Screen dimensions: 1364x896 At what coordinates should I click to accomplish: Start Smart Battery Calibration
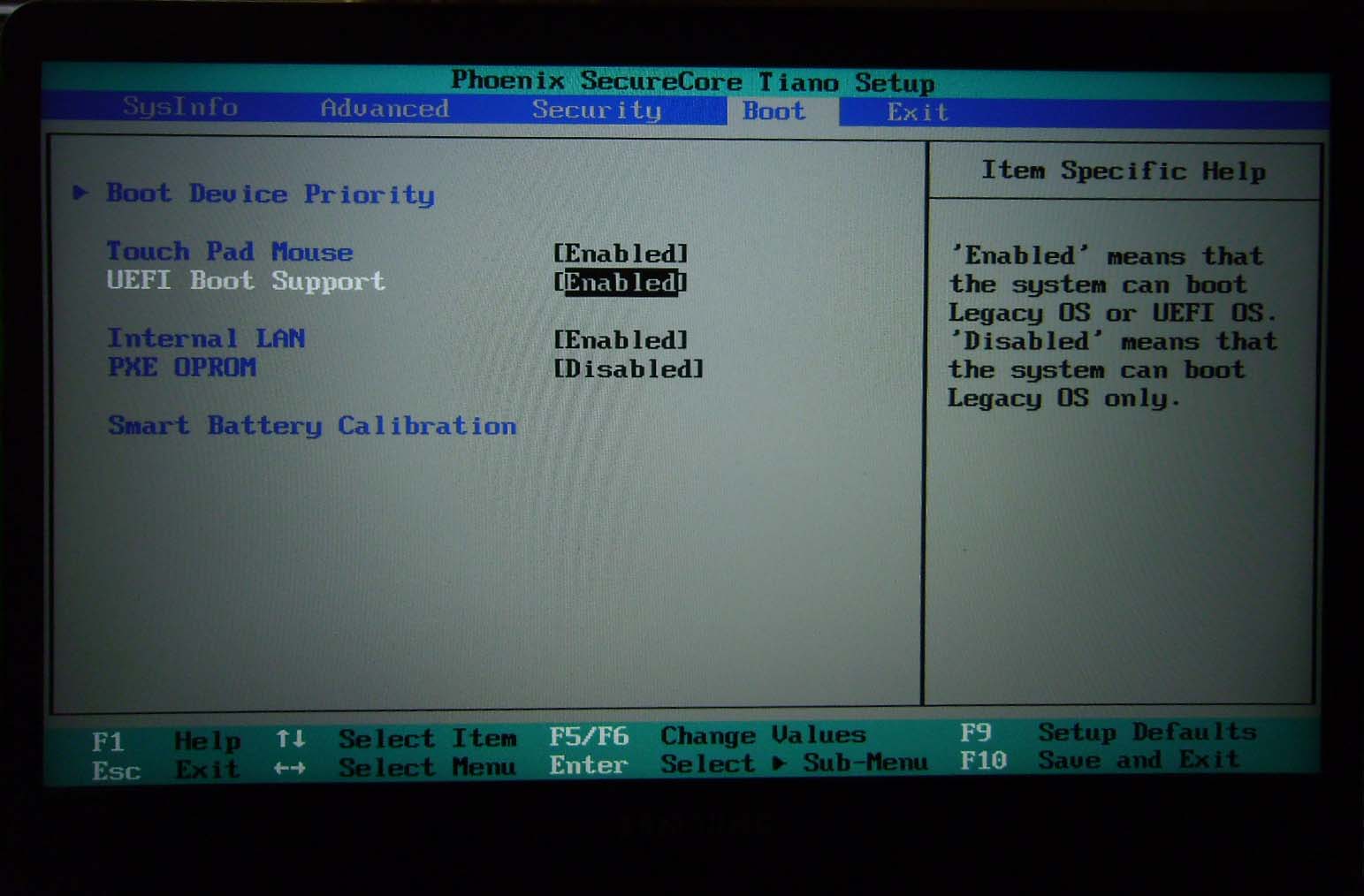312,426
